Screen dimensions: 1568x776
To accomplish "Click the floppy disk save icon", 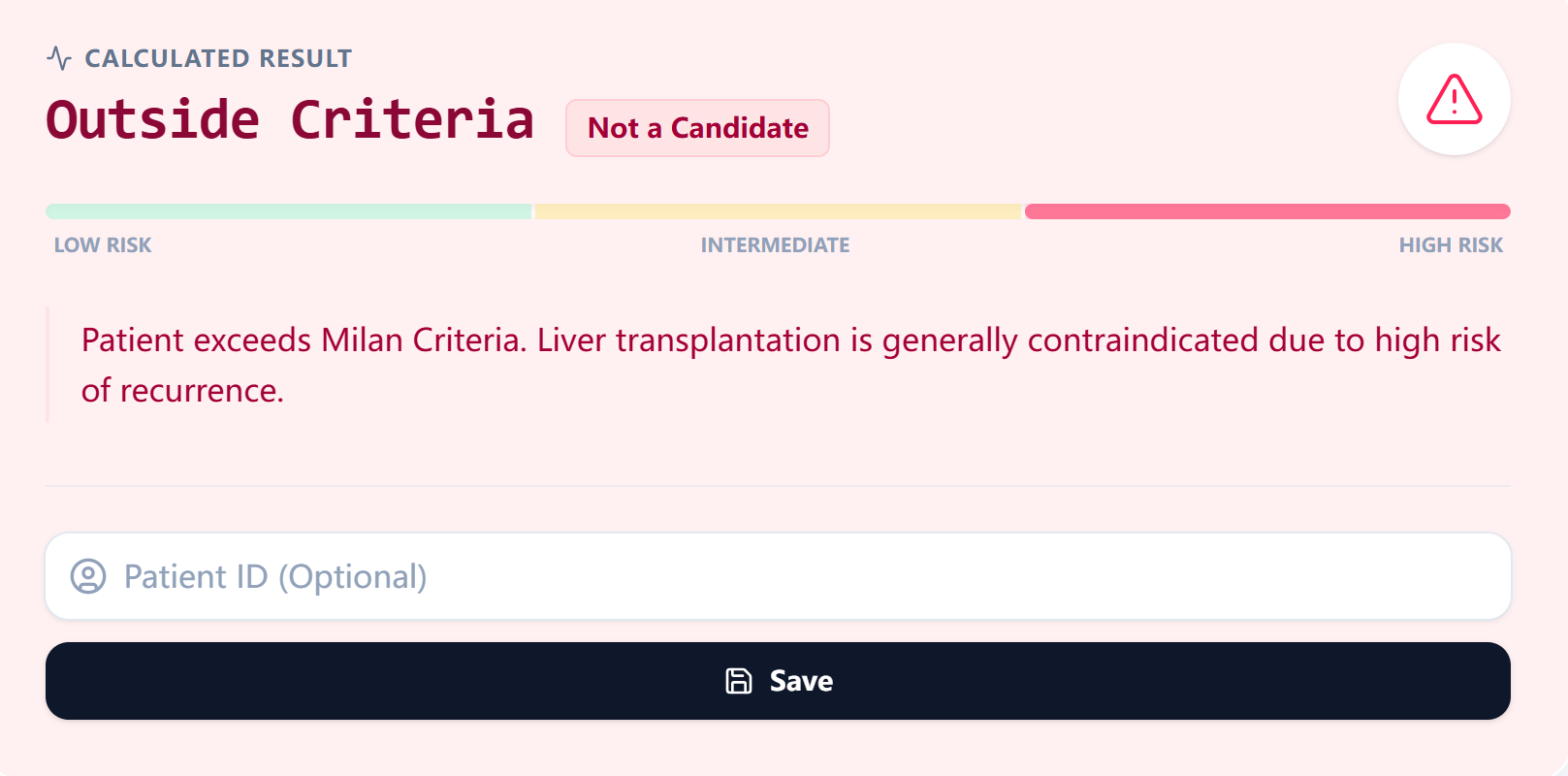I will [x=739, y=681].
